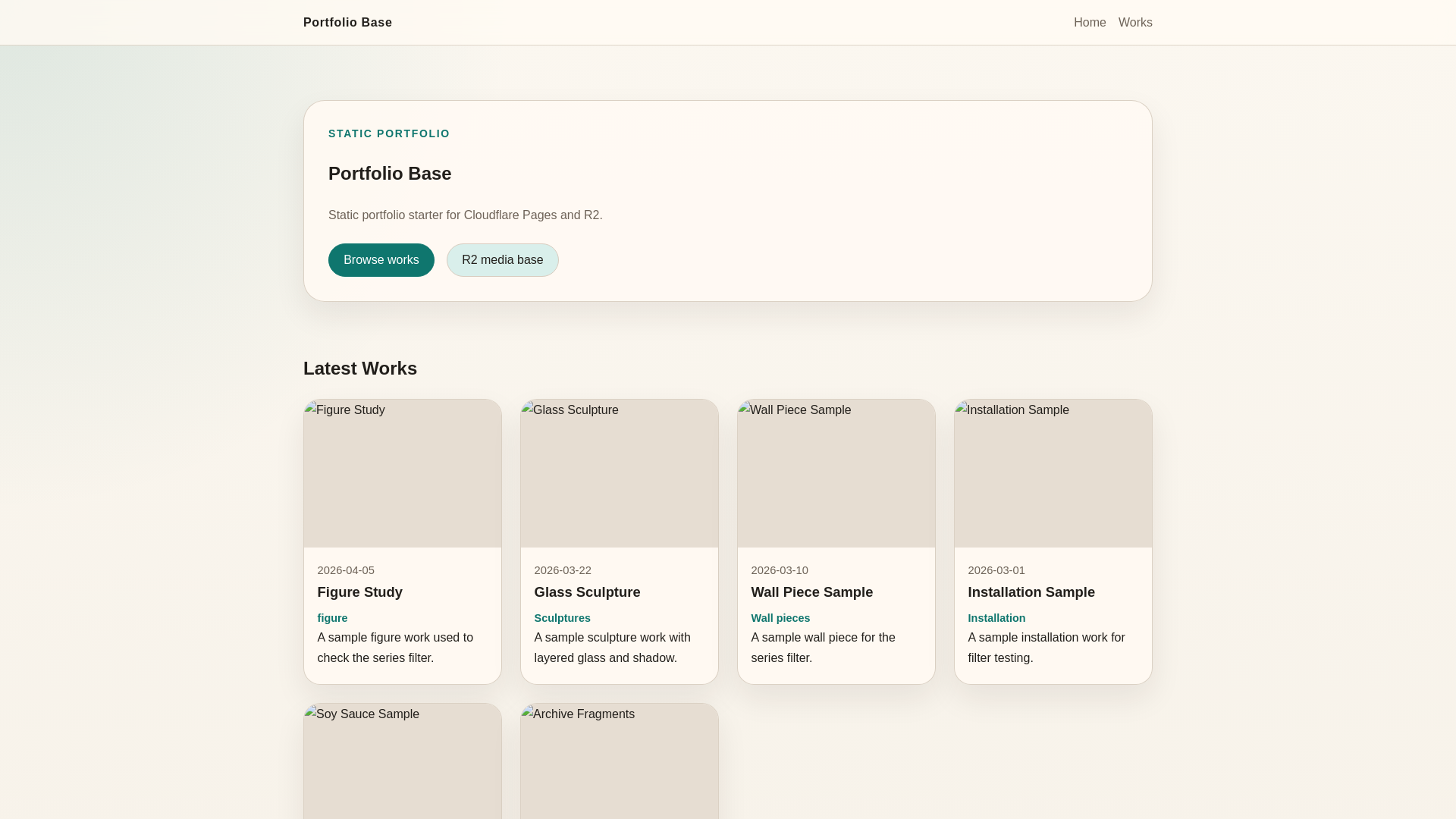Click the Installation Sample card title

[x=1031, y=592]
